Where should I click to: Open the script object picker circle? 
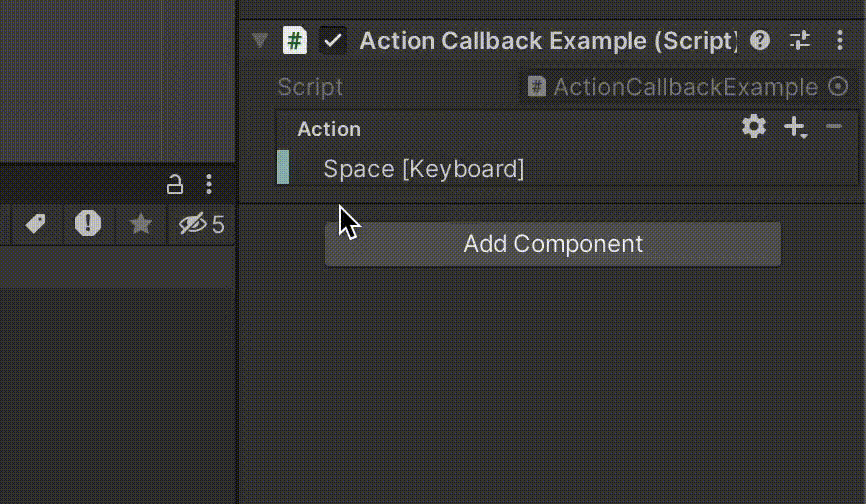(x=840, y=87)
